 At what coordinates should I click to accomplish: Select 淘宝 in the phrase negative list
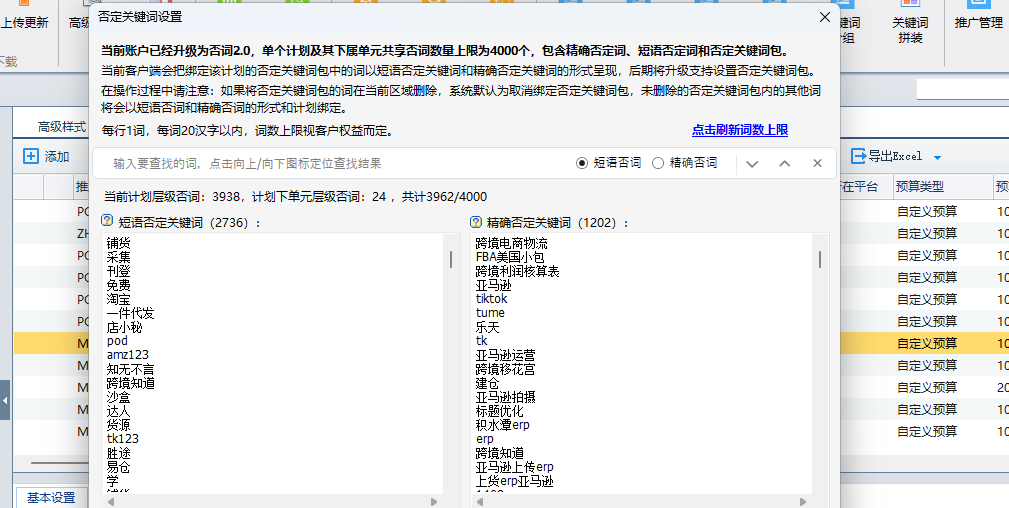pos(118,299)
